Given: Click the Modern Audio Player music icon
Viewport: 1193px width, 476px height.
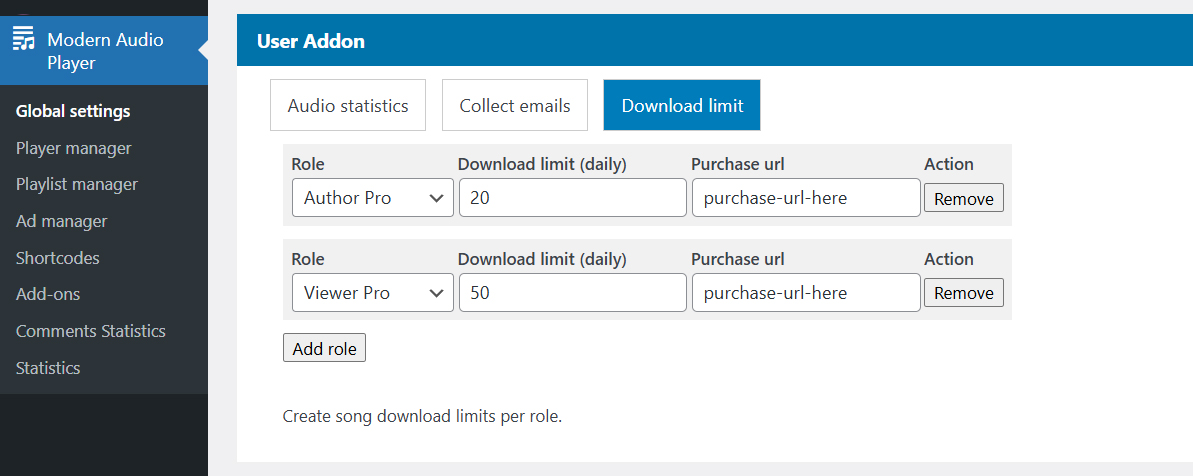Looking at the screenshot, I should pos(23,41).
